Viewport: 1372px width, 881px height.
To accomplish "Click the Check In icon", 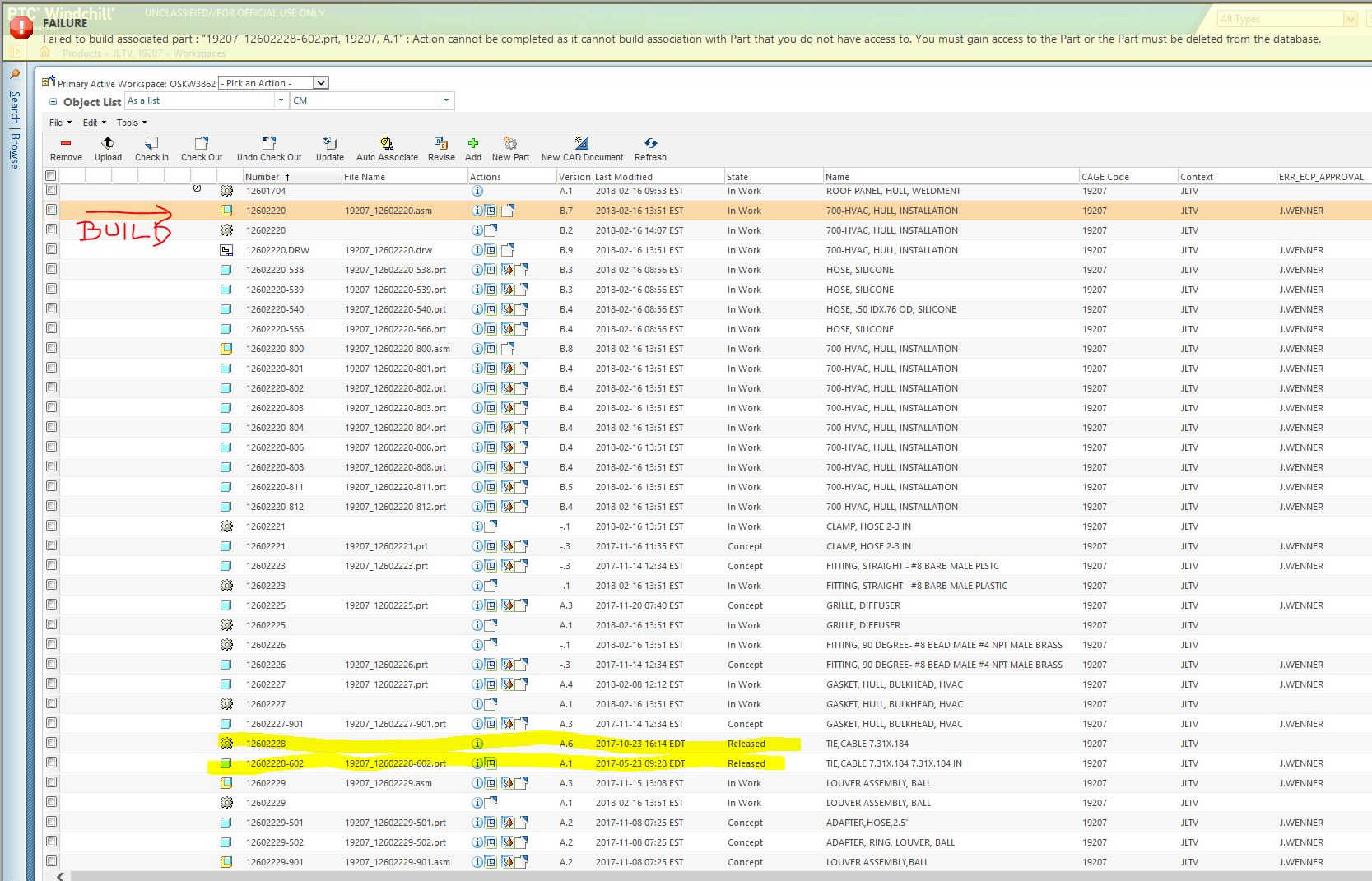I will click(151, 144).
